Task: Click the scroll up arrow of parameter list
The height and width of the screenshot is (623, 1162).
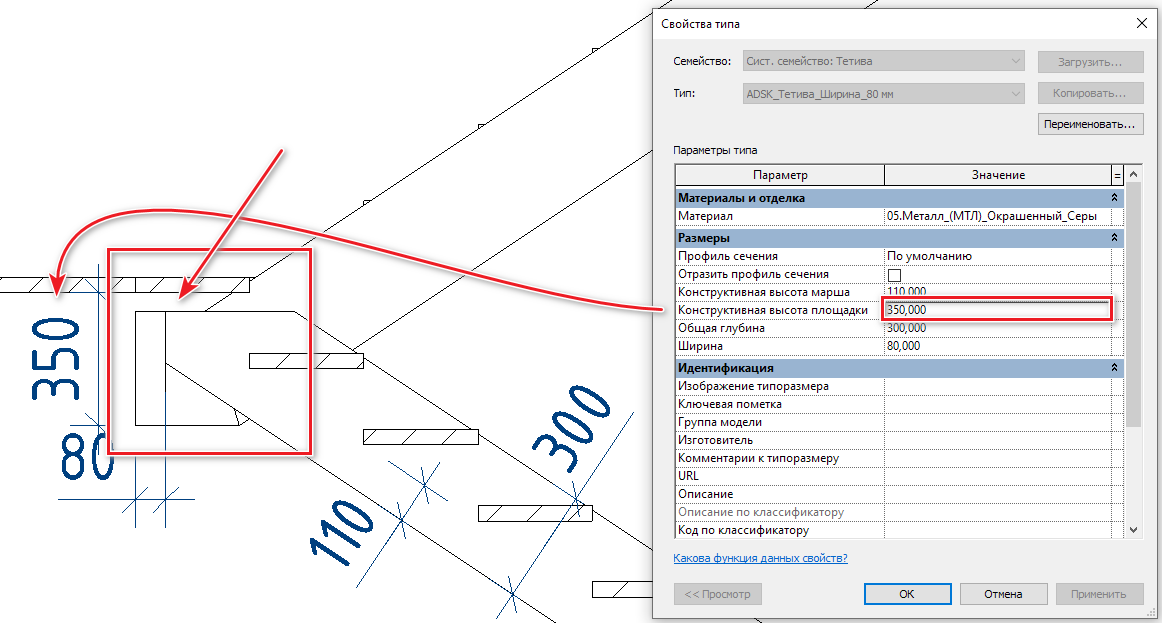Action: point(1132,175)
